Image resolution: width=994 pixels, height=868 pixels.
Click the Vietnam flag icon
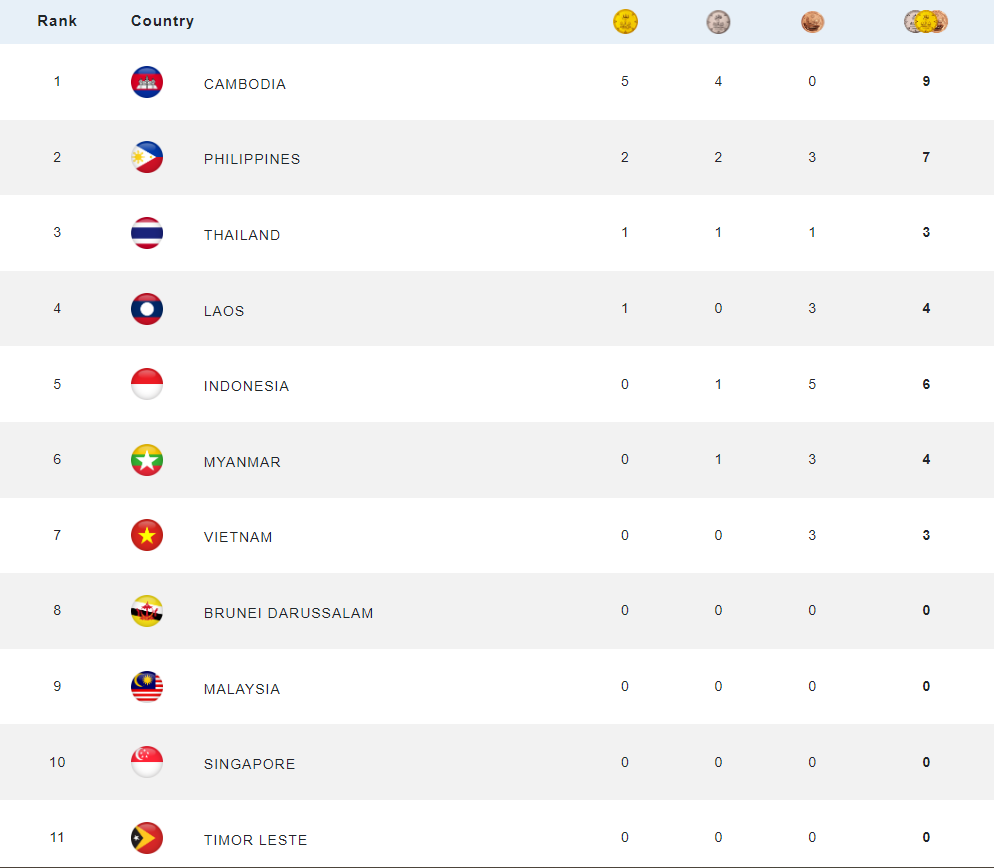[147, 535]
